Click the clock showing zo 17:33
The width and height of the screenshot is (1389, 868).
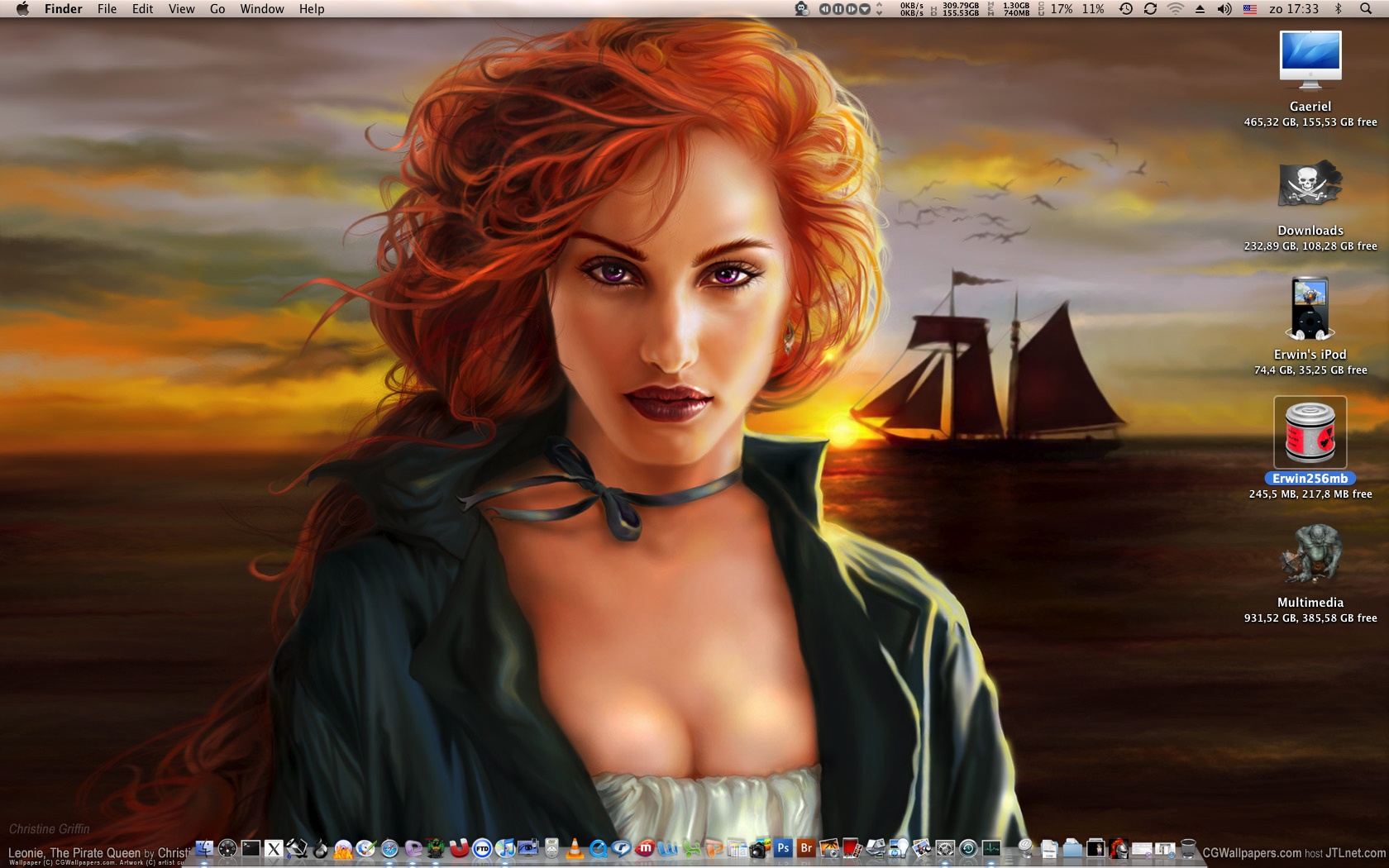[x=1294, y=9]
